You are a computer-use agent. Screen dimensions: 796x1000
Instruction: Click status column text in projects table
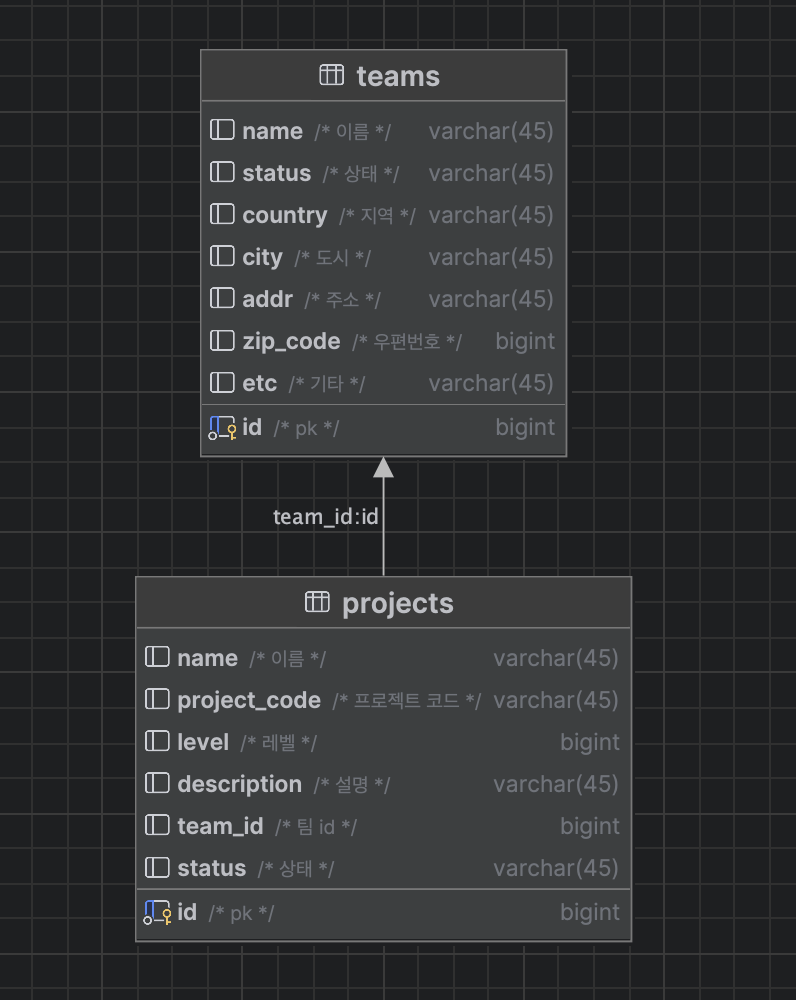click(211, 868)
